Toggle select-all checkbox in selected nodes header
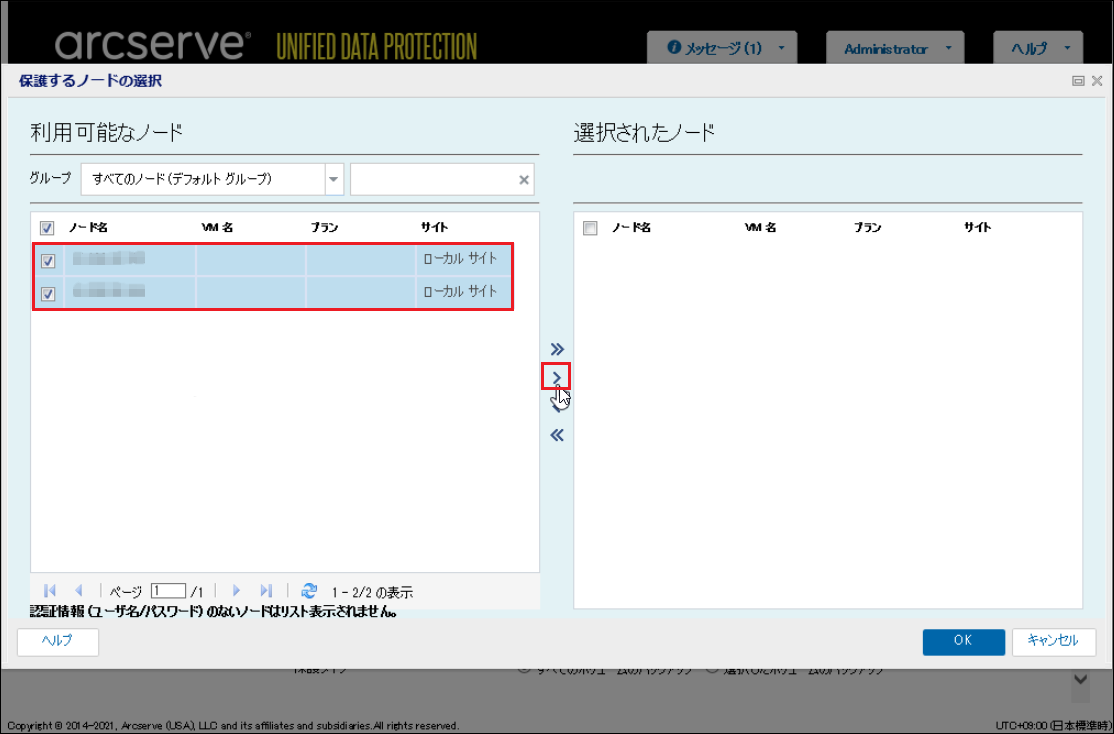Screen dimensions: 1114x734 [x=590, y=228]
